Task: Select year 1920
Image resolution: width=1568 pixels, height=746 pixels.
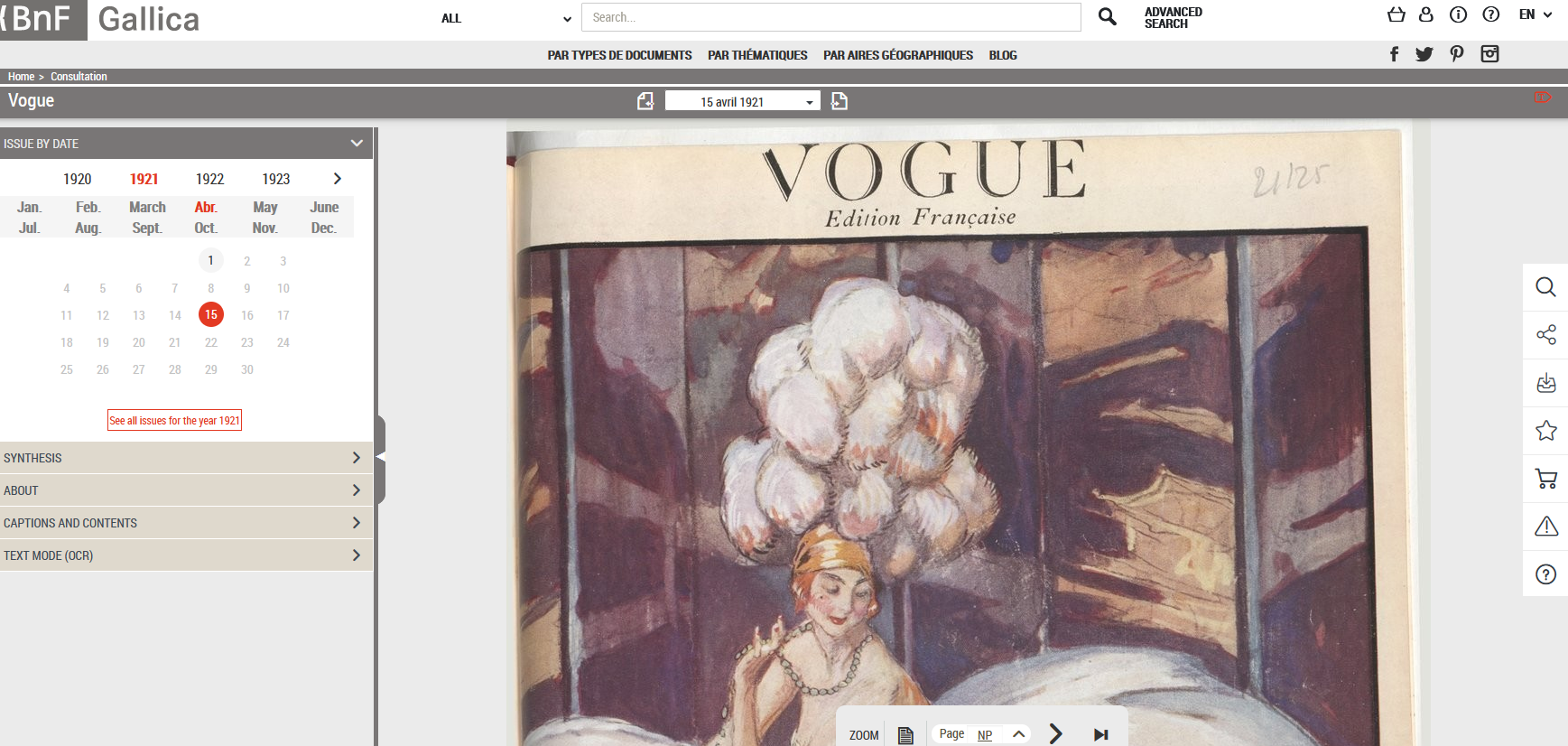Action: [78, 179]
